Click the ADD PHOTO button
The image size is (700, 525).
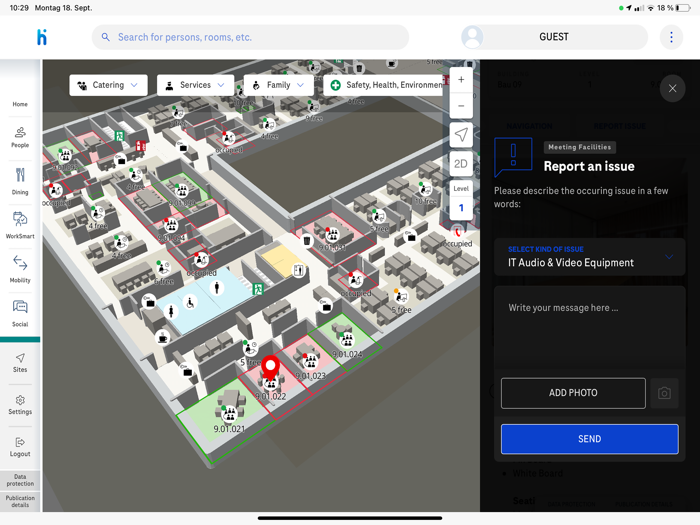pos(573,393)
